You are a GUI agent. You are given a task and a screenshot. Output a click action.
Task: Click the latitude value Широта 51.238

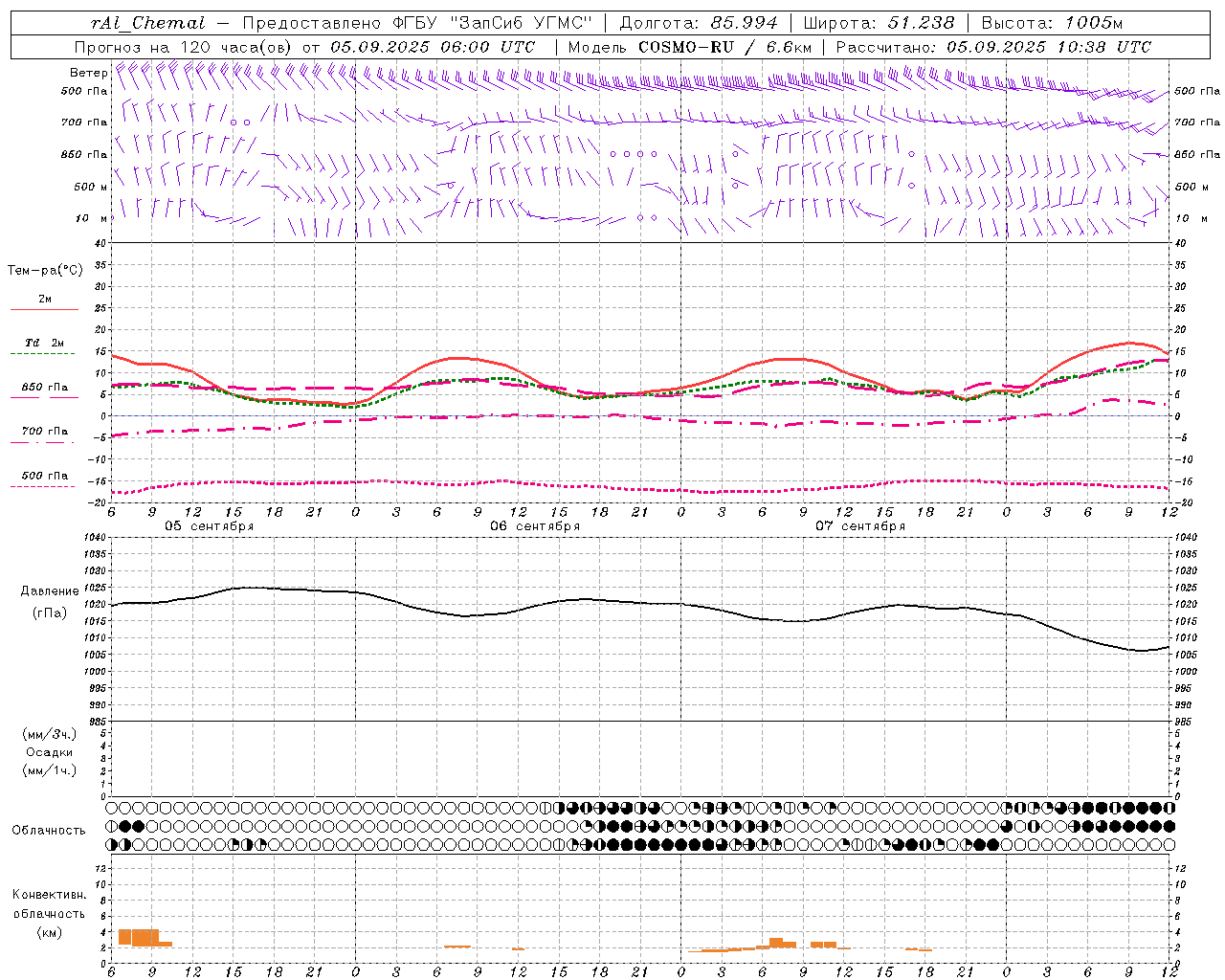click(x=879, y=24)
